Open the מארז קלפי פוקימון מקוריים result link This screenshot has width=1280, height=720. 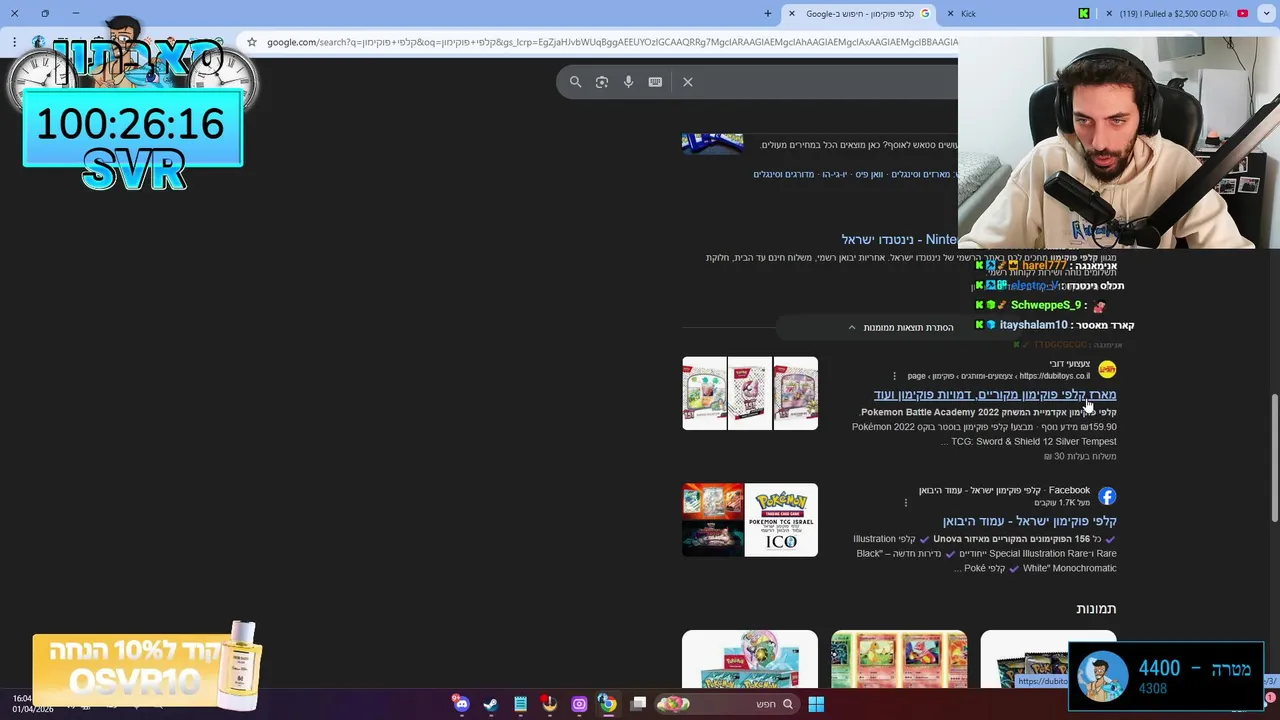coord(995,395)
